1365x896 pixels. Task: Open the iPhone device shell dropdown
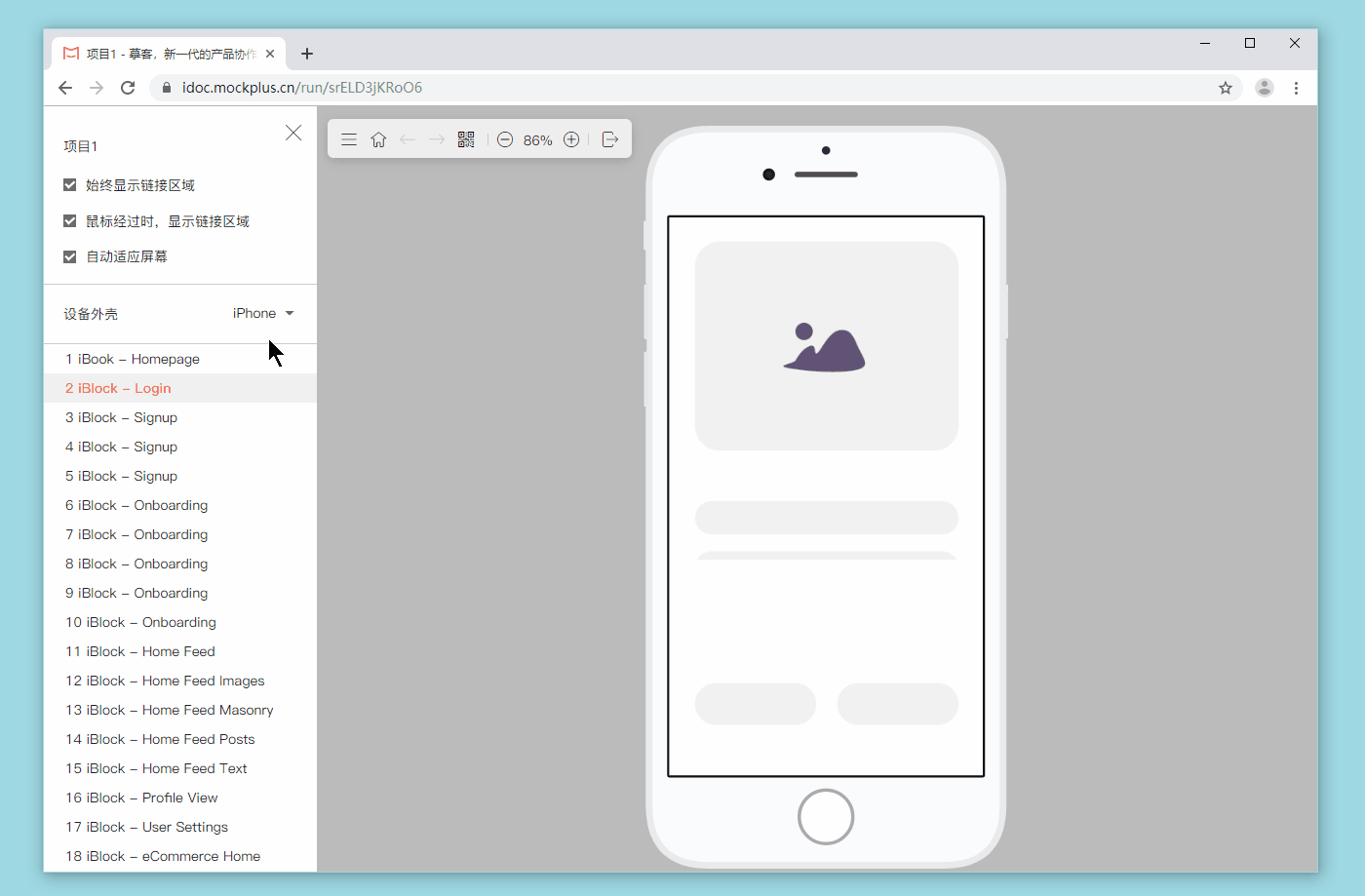click(263, 313)
